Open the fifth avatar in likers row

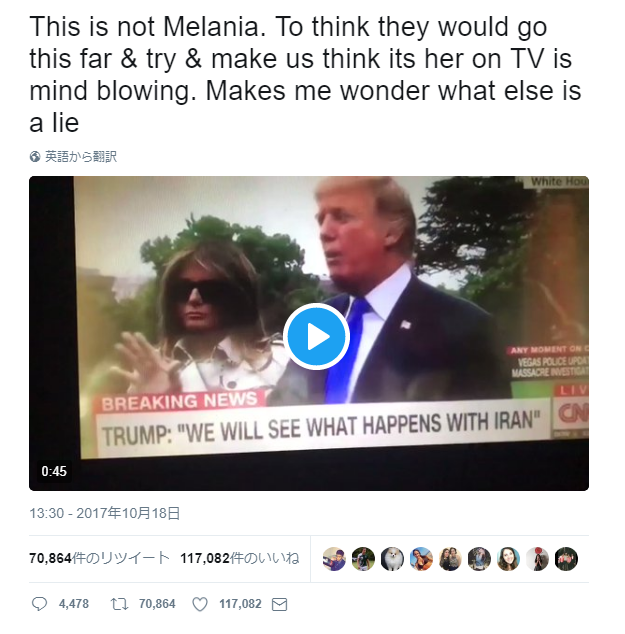[450, 559]
